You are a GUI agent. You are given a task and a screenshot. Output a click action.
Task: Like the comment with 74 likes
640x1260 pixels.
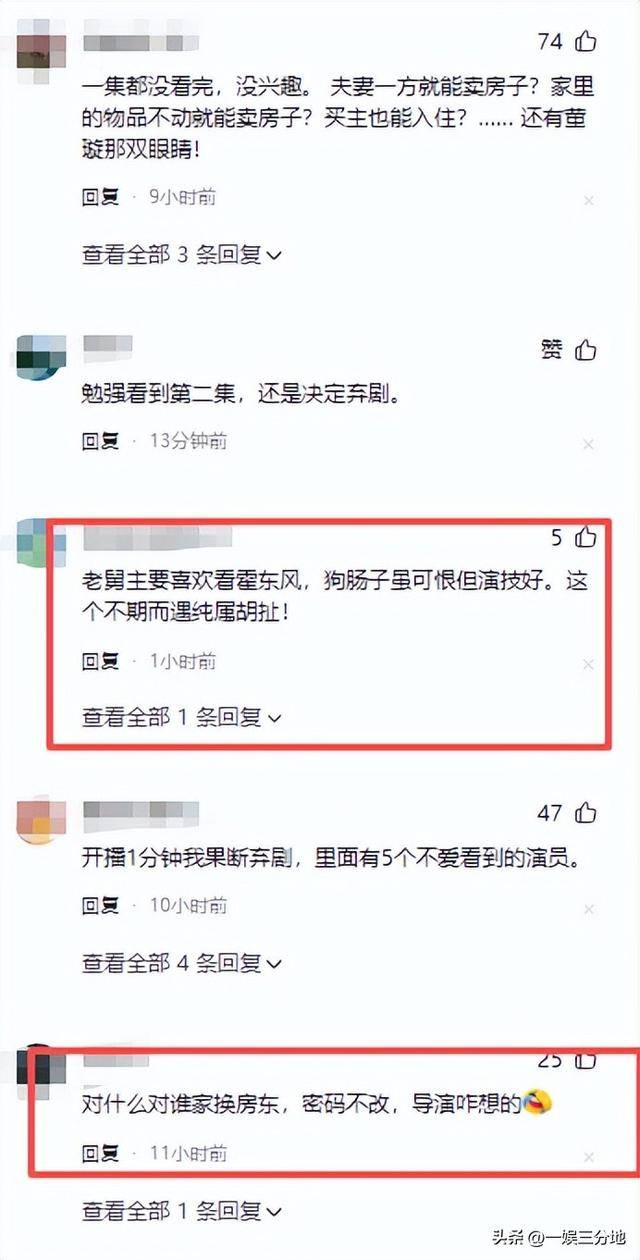[x=586, y=42]
